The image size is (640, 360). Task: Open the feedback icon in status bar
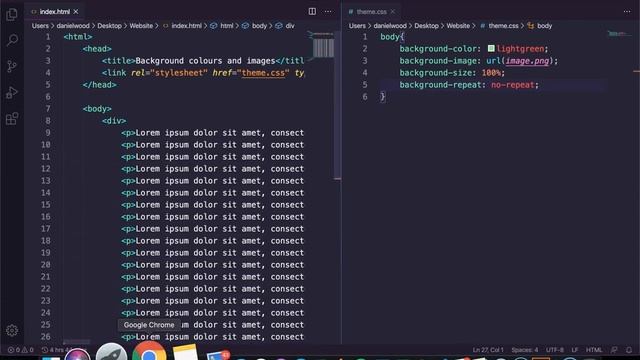pos(614,350)
